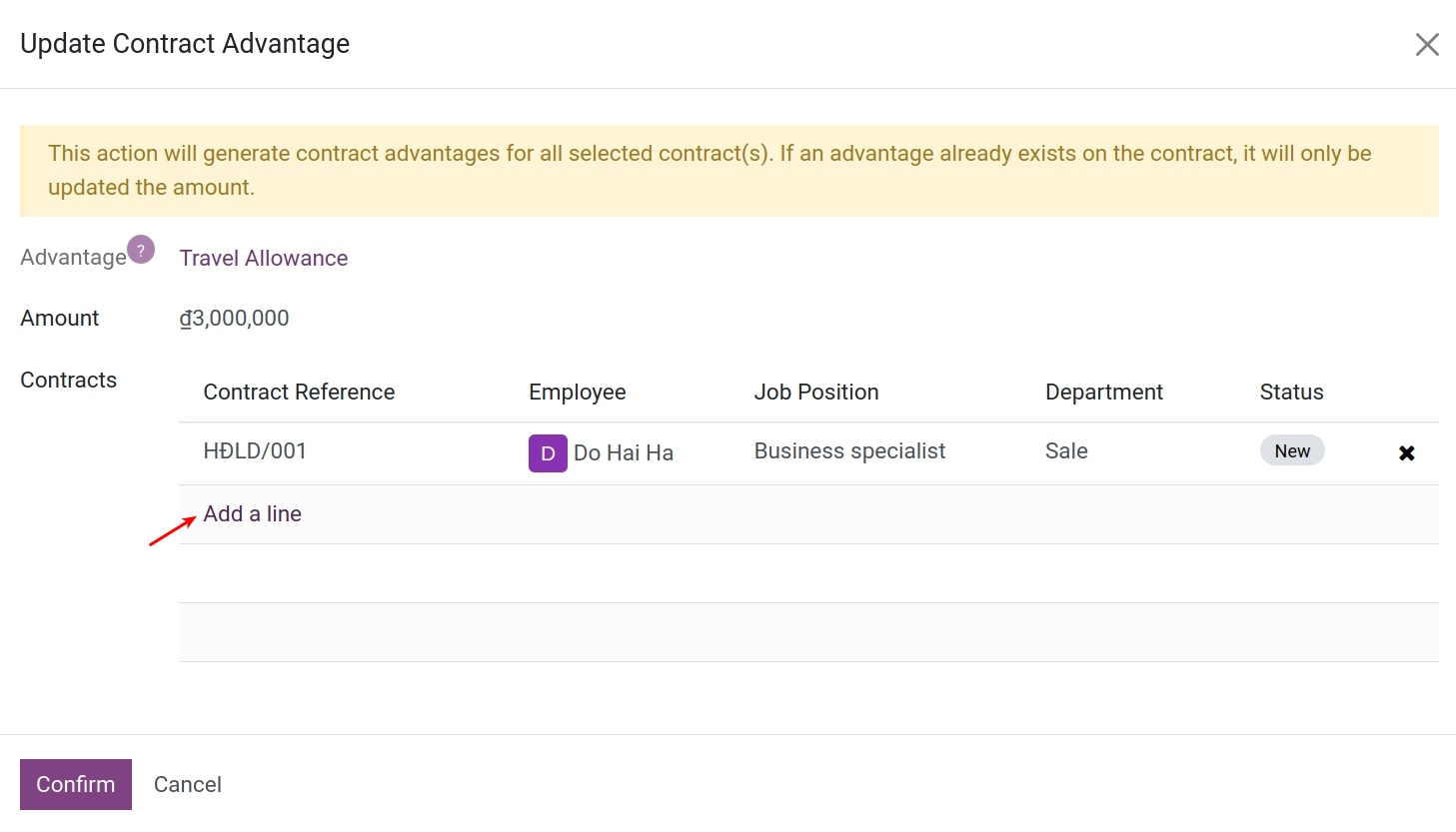
Task: Click the Job Position column header
Action: [x=815, y=392]
